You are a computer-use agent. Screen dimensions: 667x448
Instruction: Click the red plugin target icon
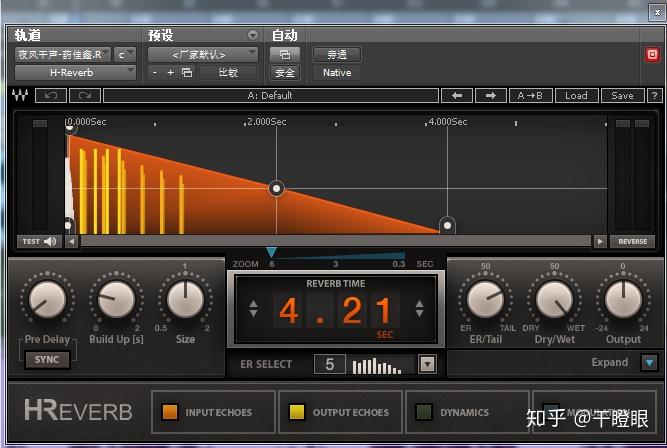click(652, 55)
